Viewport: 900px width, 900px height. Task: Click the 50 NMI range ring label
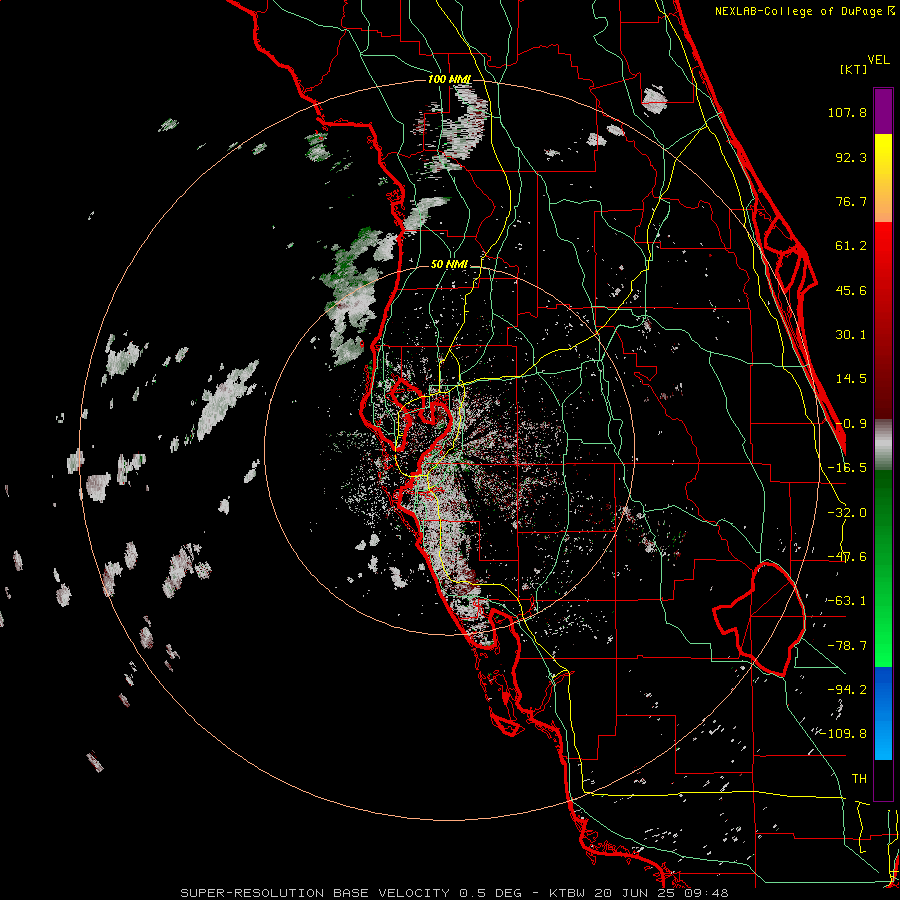click(449, 265)
